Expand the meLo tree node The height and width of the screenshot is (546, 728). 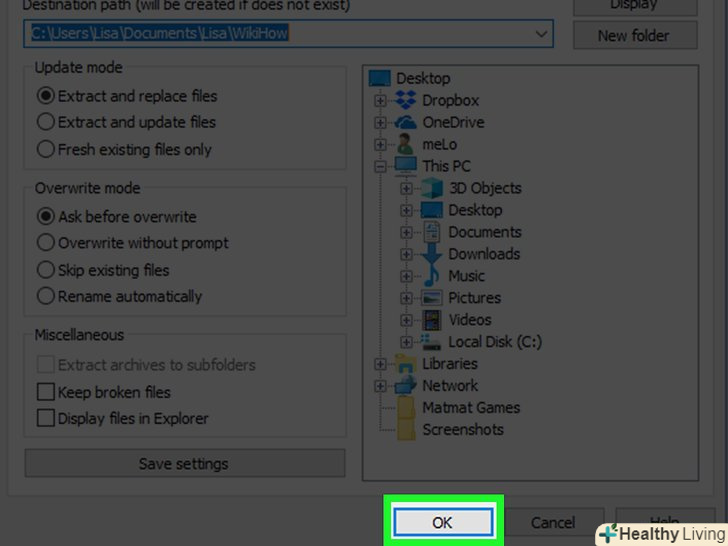380,144
